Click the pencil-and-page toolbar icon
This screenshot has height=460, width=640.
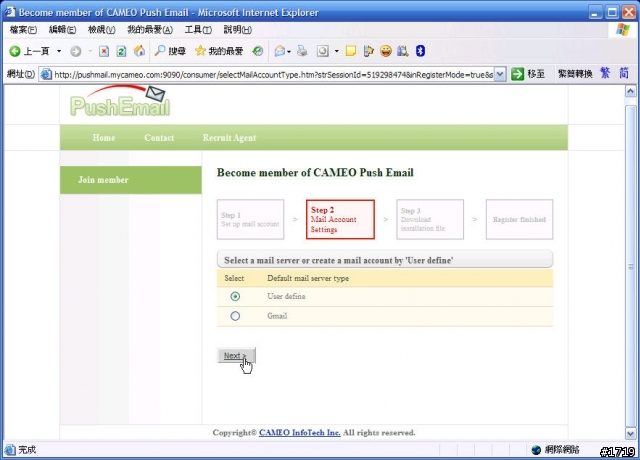click(x=368, y=51)
